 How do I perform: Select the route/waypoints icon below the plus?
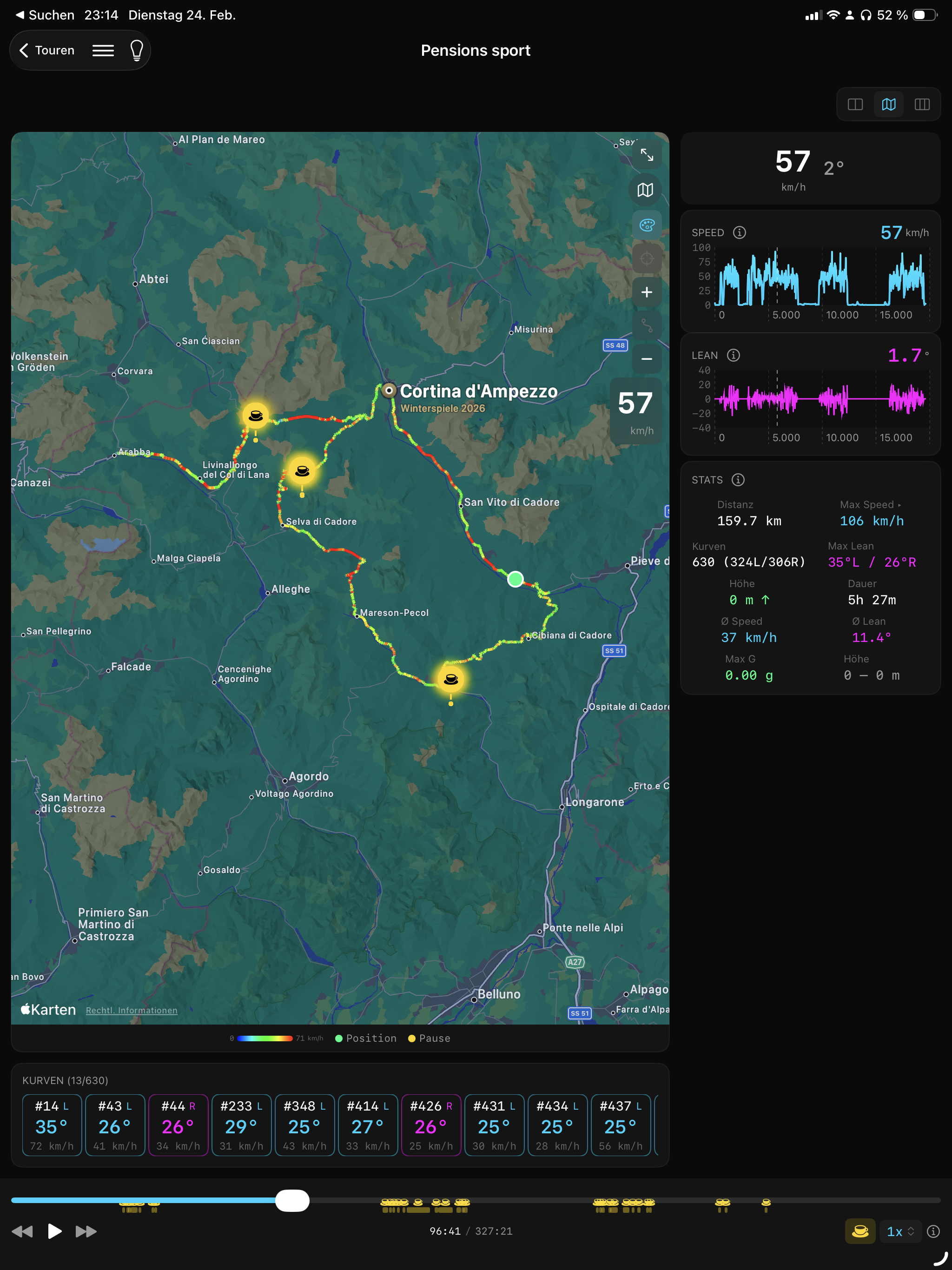pos(647,325)
